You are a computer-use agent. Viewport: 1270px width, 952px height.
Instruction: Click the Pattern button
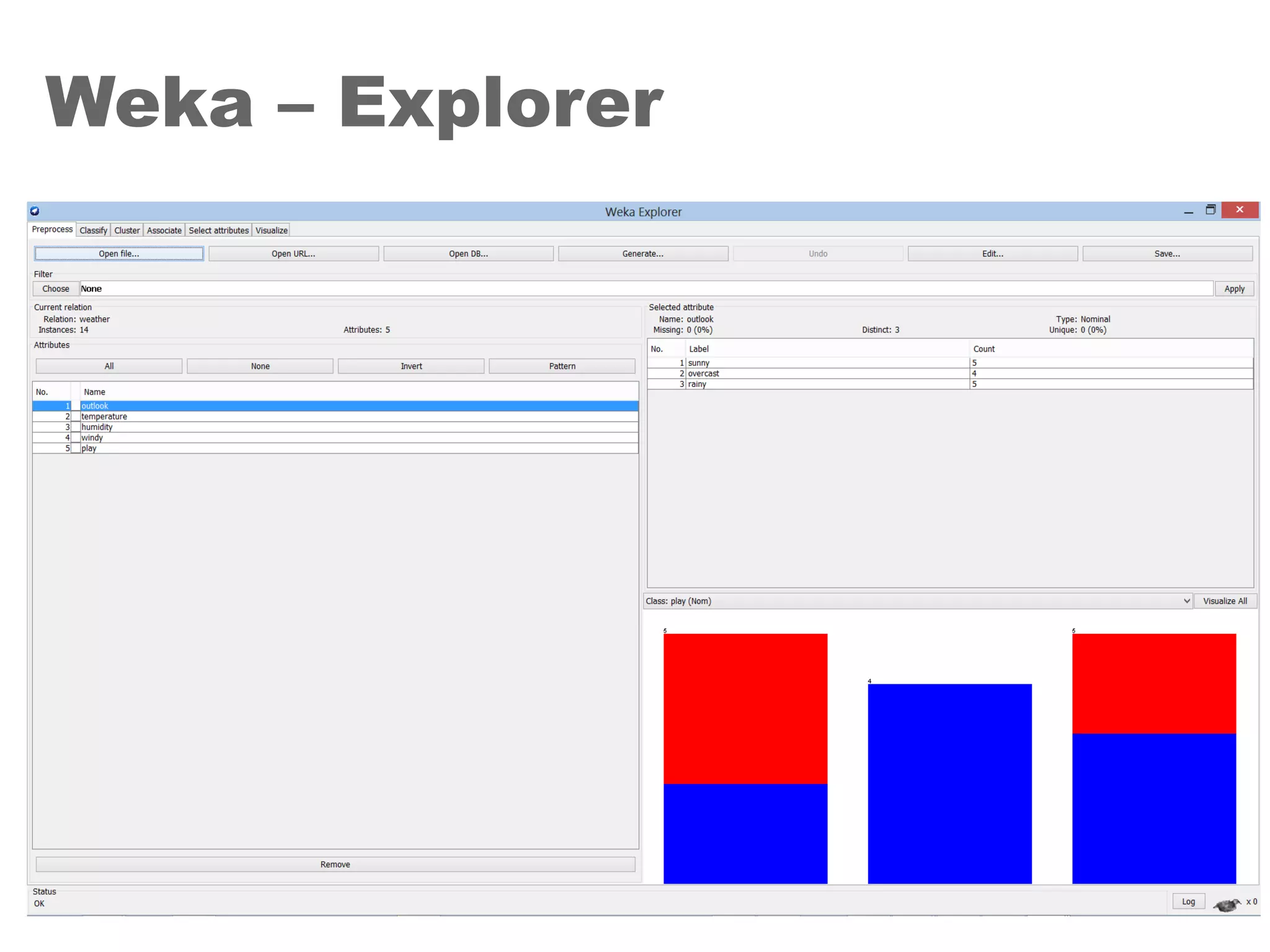pos(562,367)
